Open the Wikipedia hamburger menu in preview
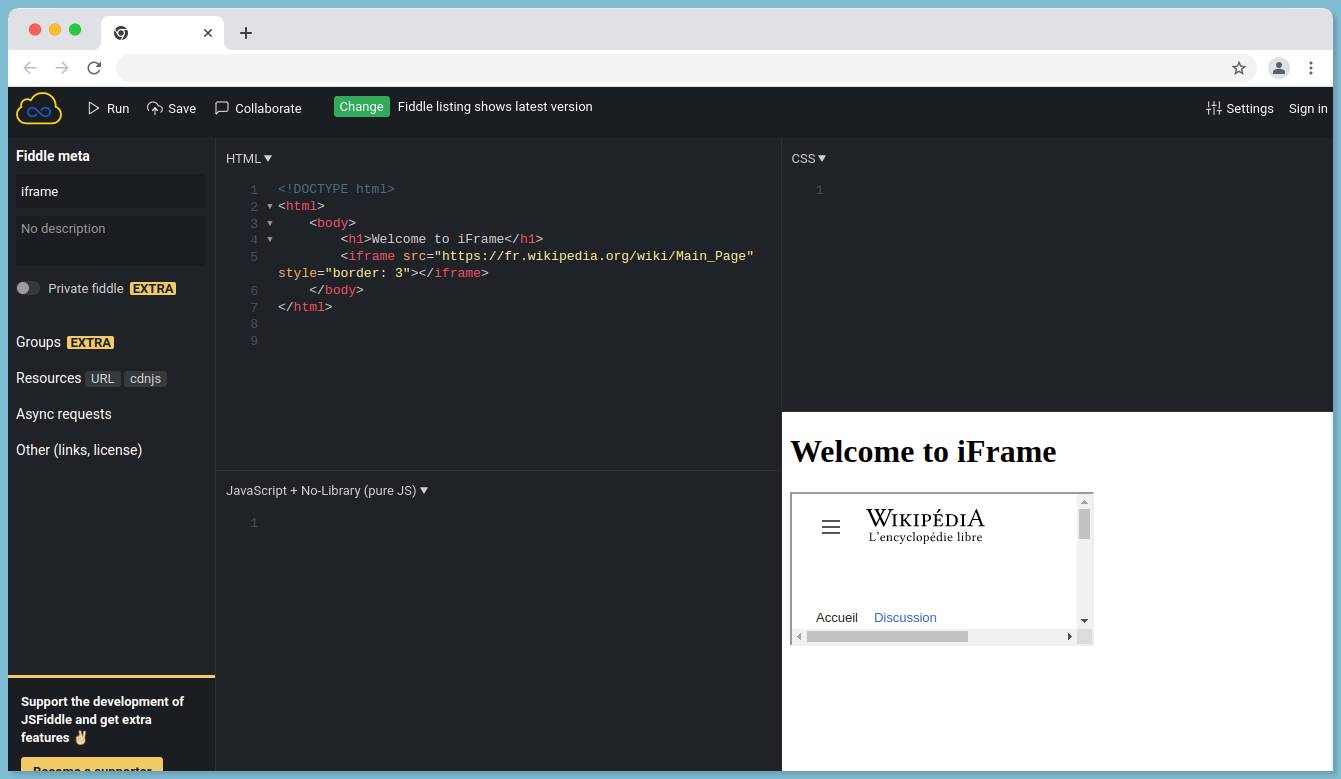This screenshot has height=779, width=1341. point(831,526)
